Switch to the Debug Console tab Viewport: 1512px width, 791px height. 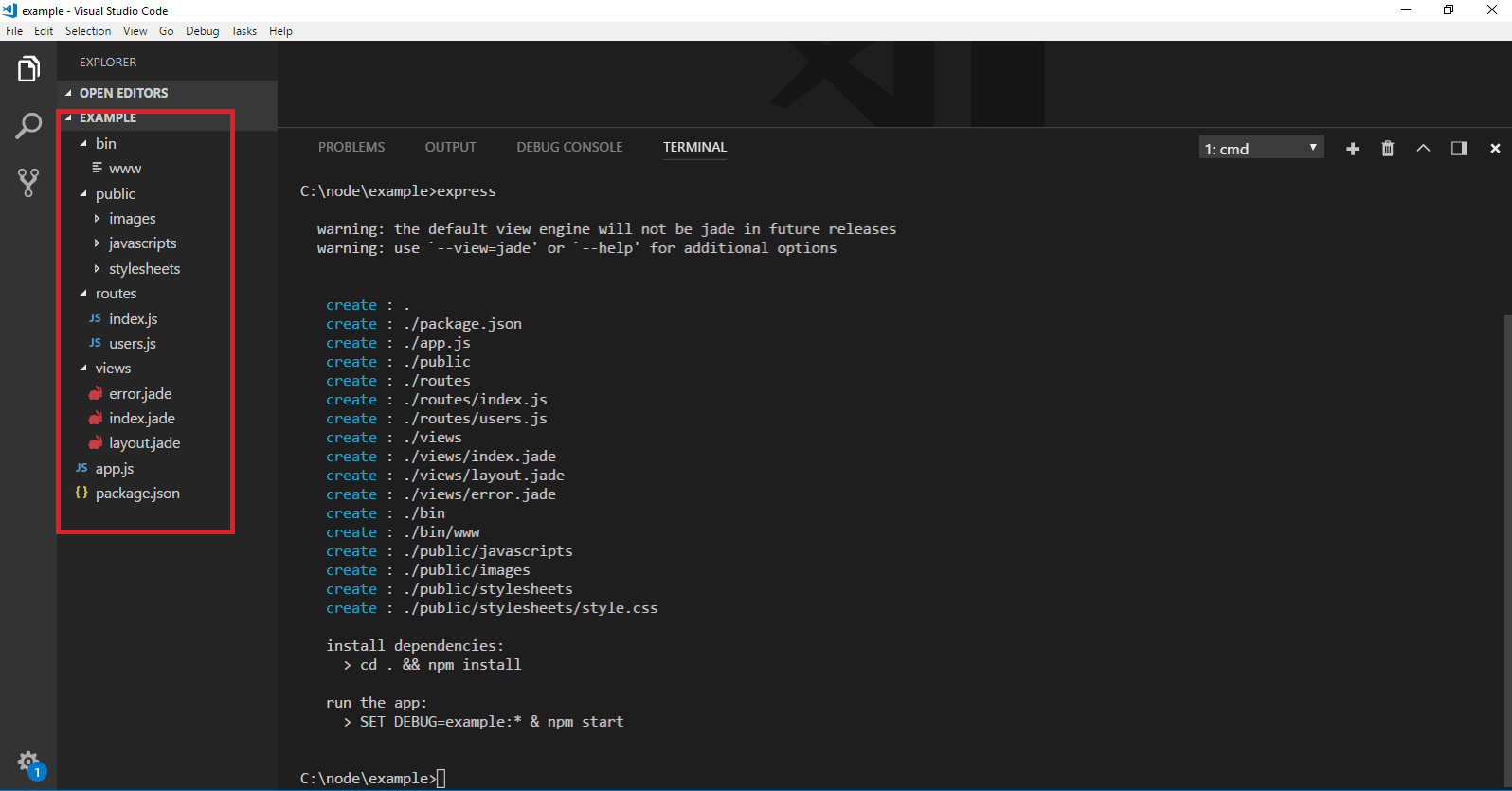coord(569,147)
